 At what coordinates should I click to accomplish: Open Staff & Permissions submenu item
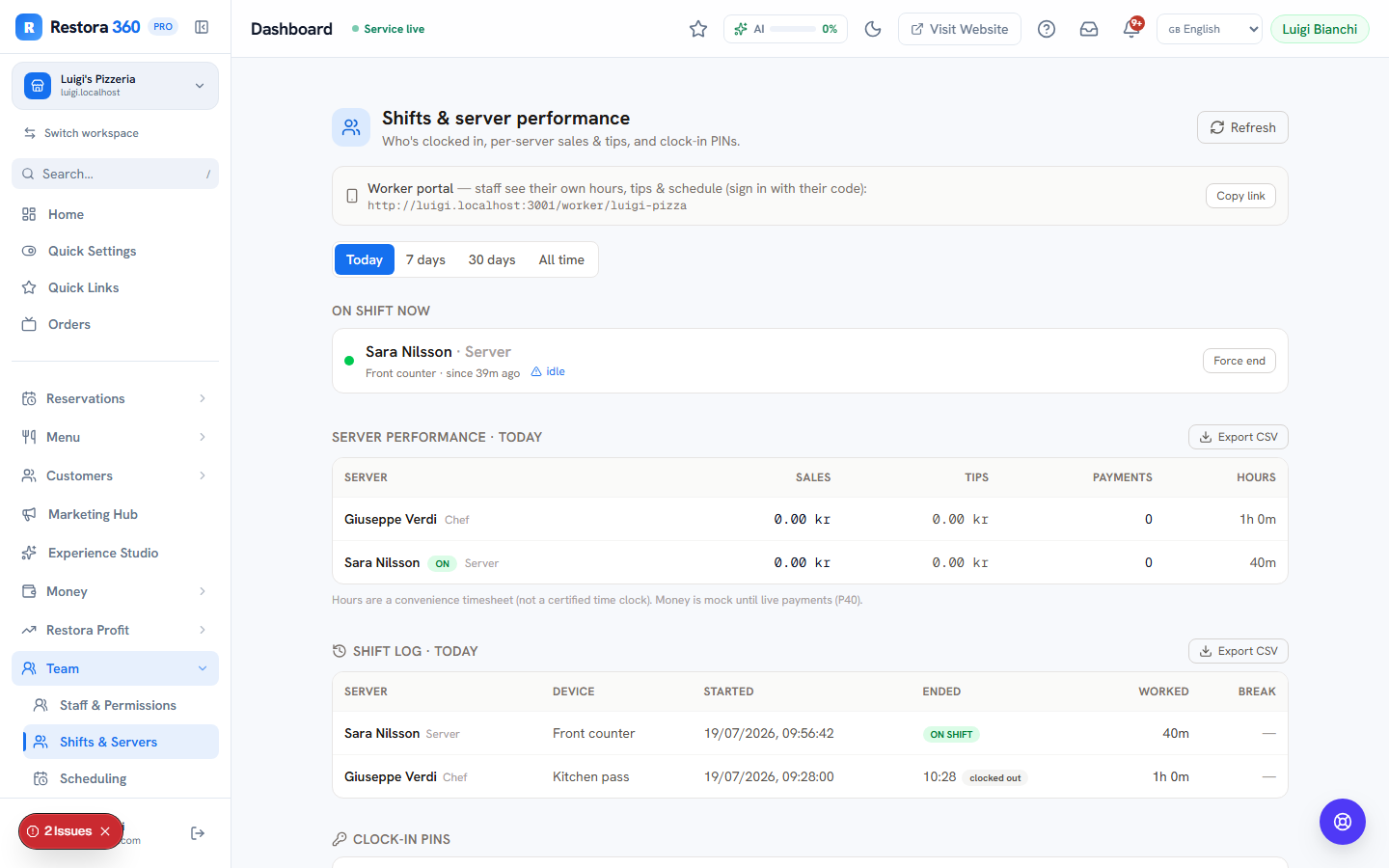(x=121, y=705)
